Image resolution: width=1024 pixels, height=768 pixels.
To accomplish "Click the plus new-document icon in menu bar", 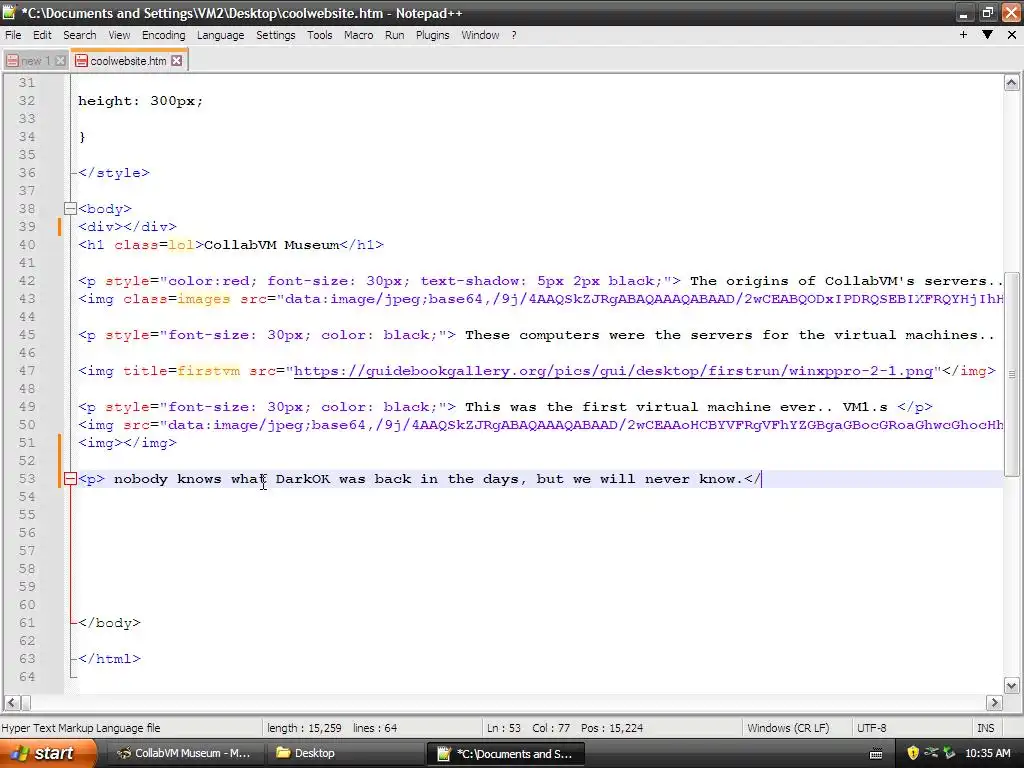I will point(963,35).
